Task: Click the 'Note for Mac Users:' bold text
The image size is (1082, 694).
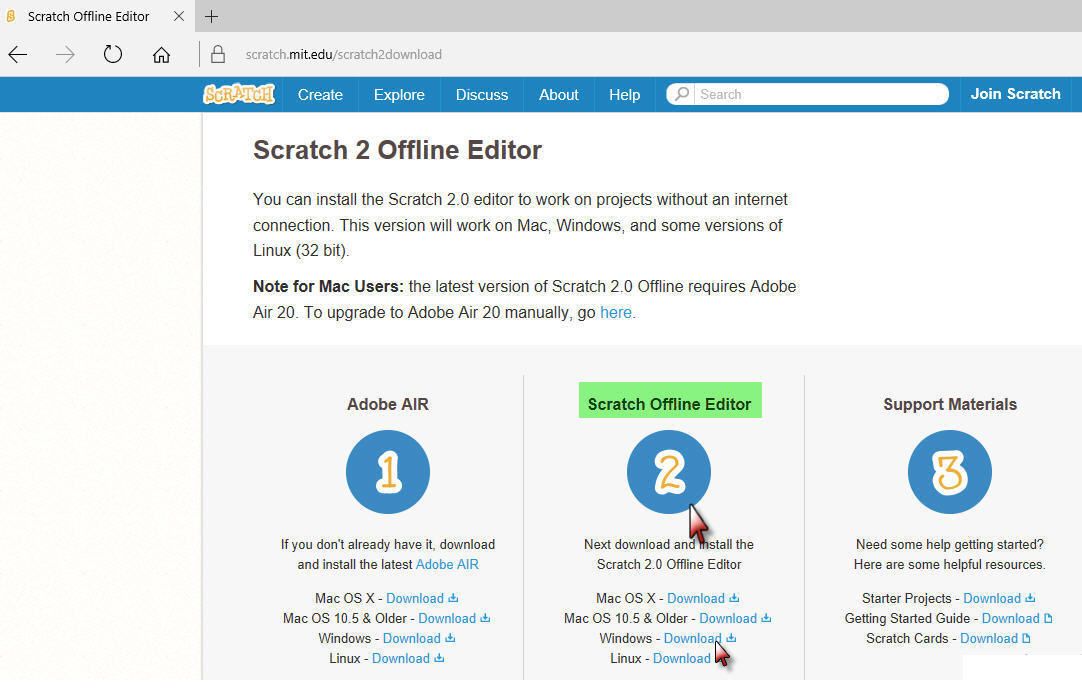Action: coord(328,286)
